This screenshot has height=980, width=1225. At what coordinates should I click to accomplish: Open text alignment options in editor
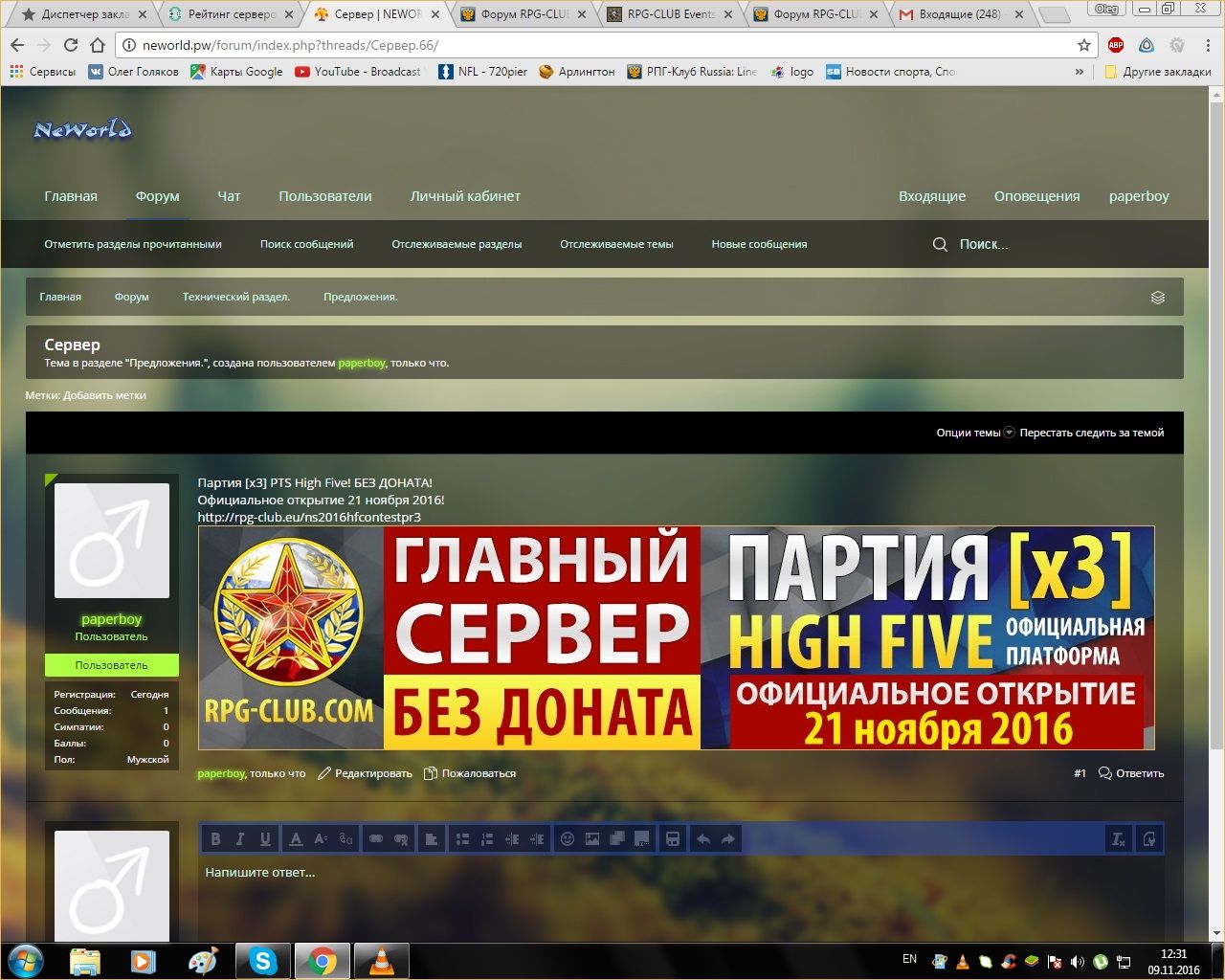pos(431,839)
